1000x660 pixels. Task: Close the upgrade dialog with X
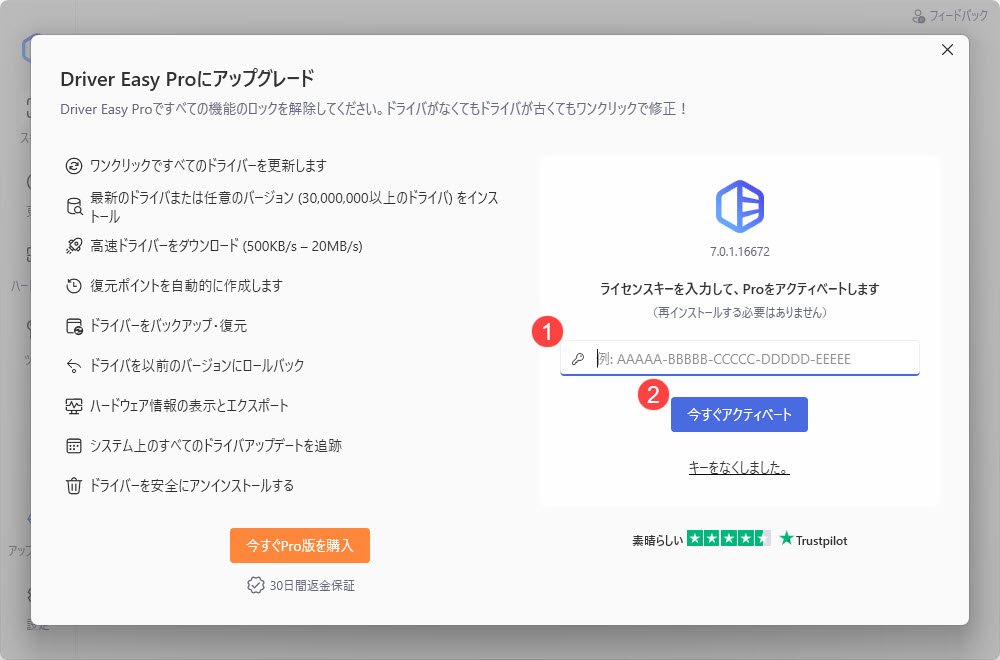(x=947, y=50)
